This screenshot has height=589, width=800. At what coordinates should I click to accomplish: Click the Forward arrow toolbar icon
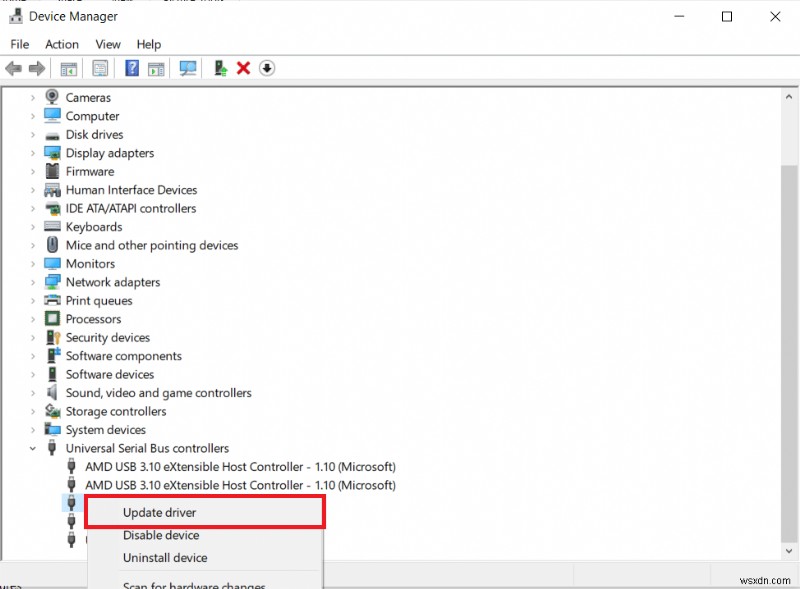pos(37,68)
